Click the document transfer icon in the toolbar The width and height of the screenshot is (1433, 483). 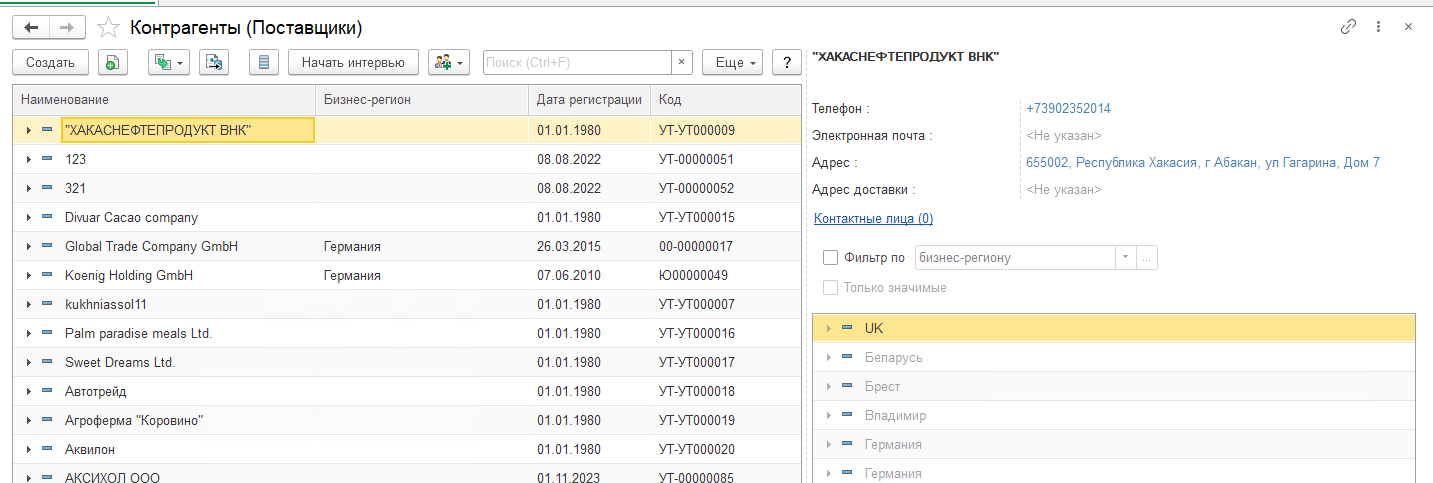(x=214, y=62)
